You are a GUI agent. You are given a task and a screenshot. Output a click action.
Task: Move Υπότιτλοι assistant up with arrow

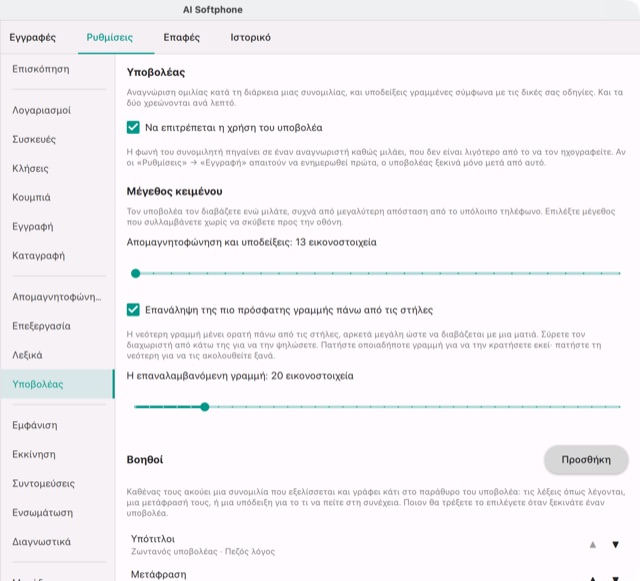coord(593,545)
